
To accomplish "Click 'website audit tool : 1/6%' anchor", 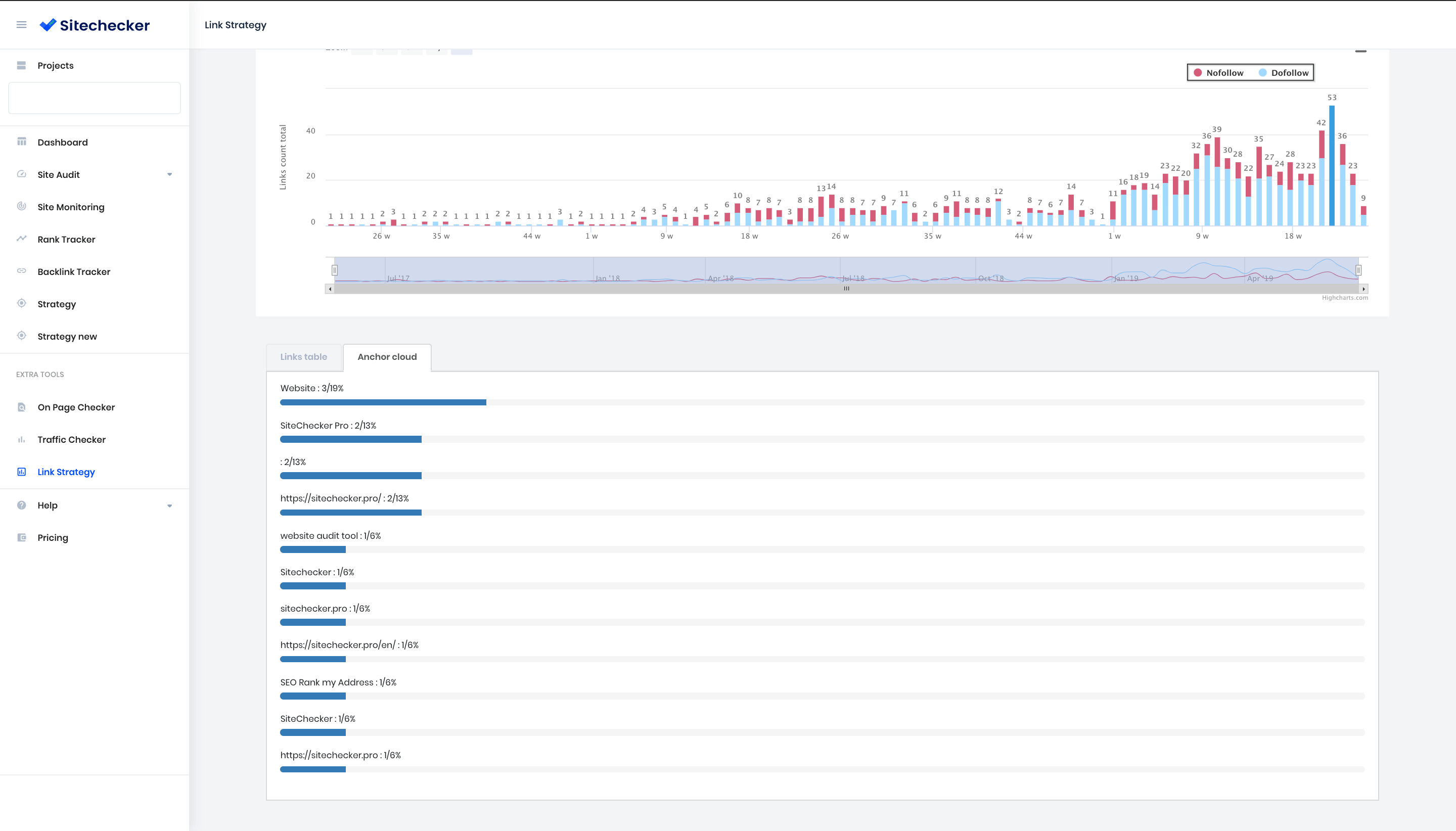I will point(331,536).
